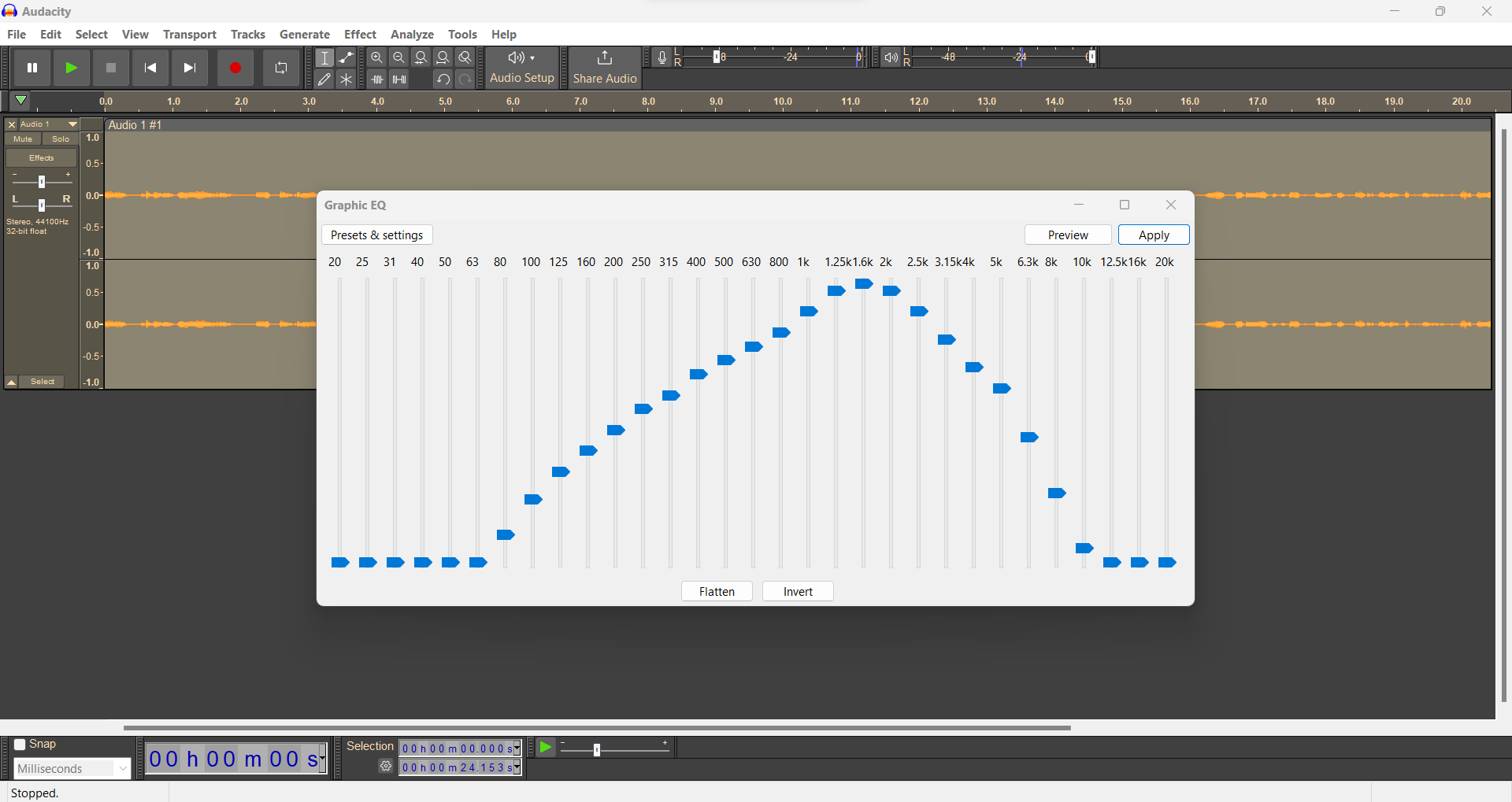
Task: Click the Share Audio button
Action: (605, 68)
